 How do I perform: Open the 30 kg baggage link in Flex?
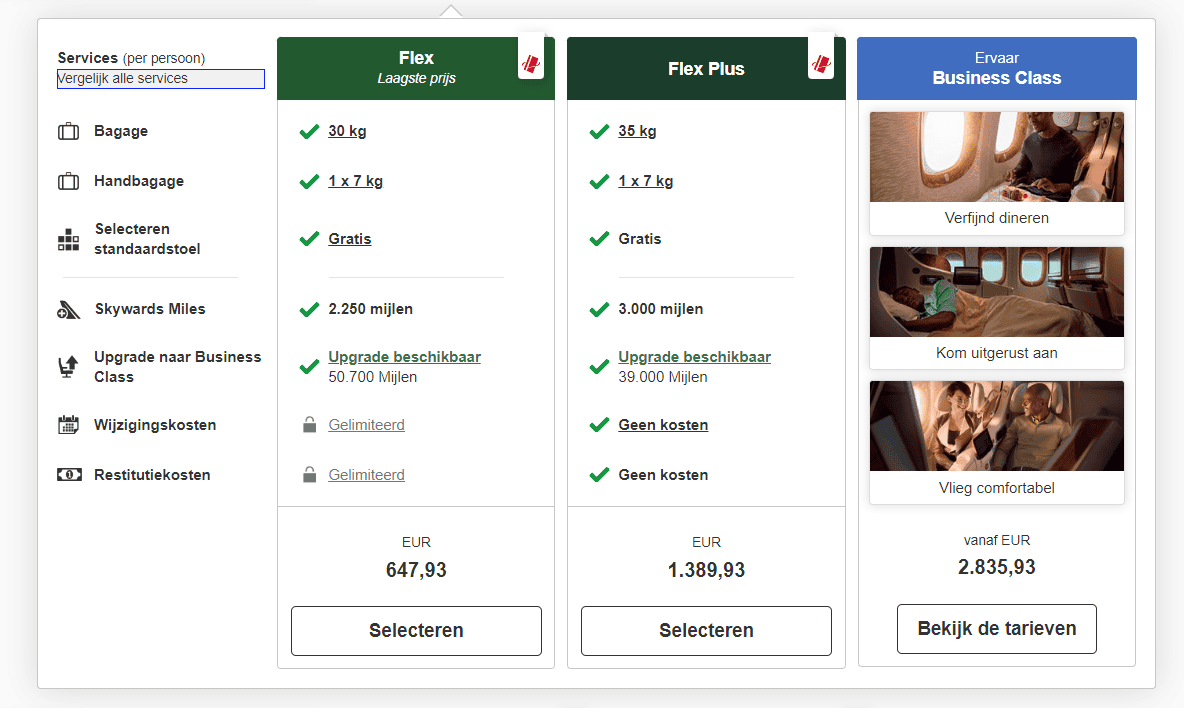tap(346, 131)
